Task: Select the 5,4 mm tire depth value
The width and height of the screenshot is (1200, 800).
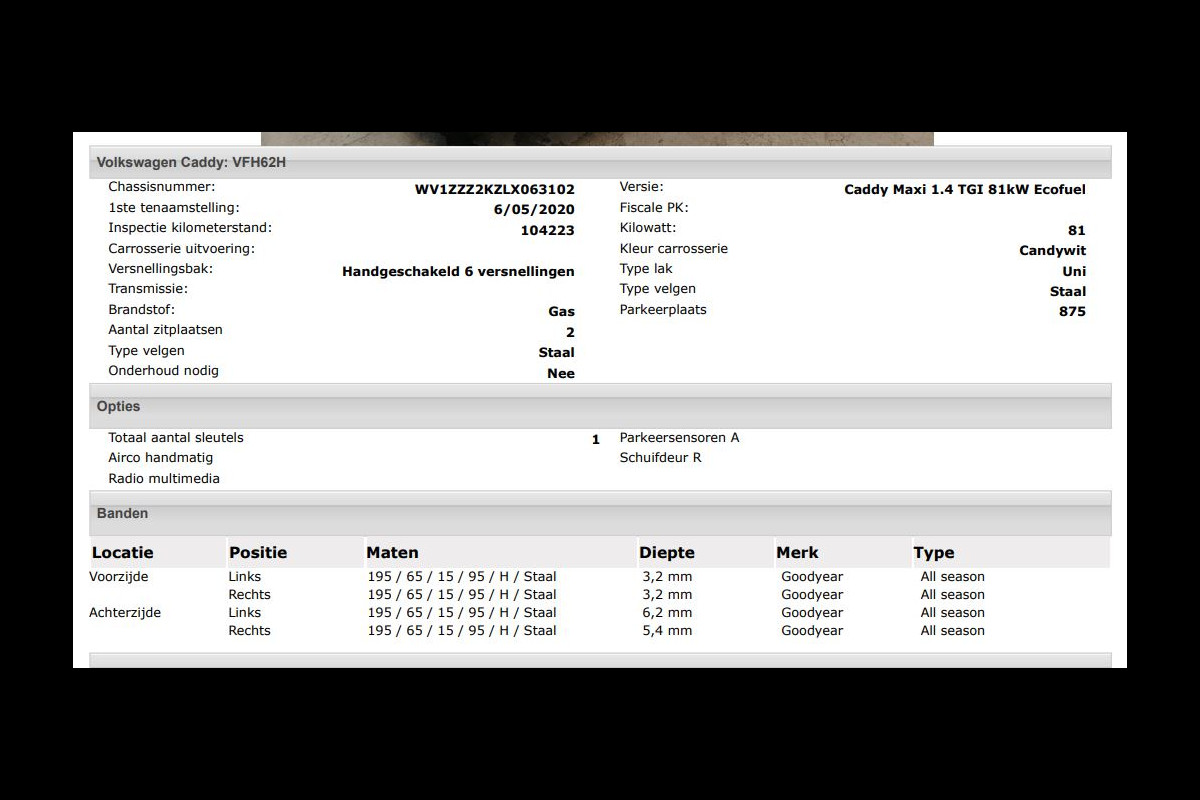Action: coord(667,631)
